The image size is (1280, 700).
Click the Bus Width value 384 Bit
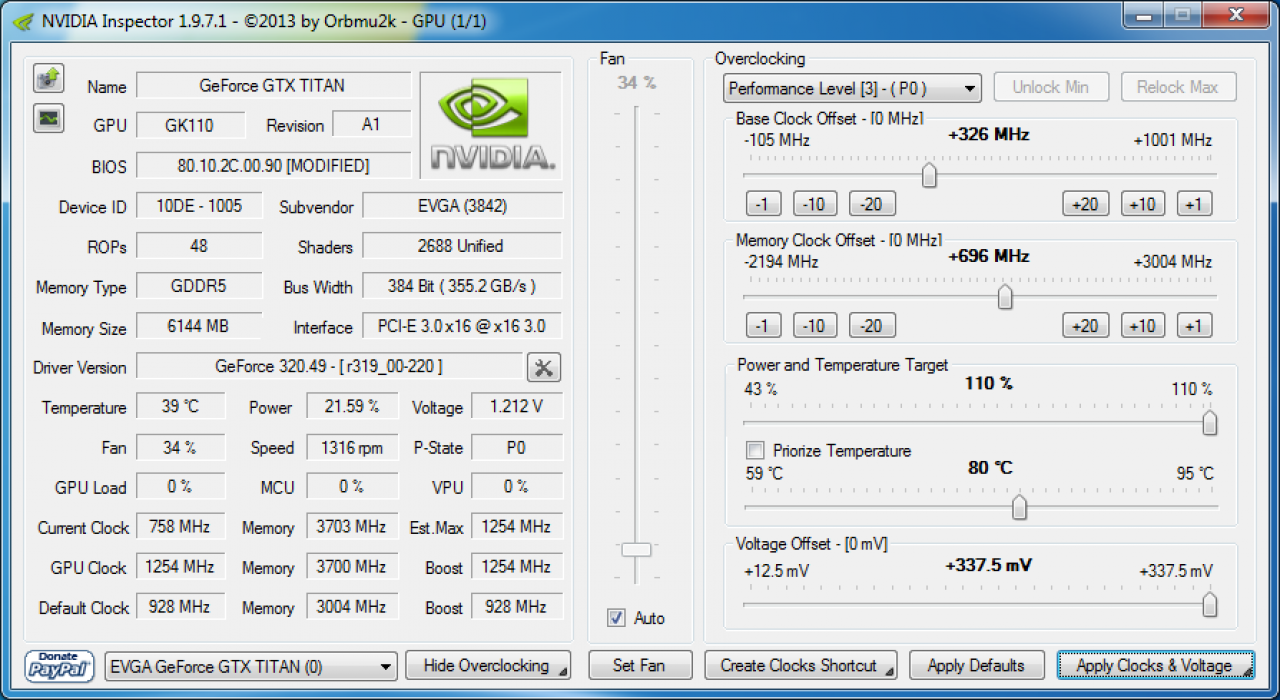462,286
